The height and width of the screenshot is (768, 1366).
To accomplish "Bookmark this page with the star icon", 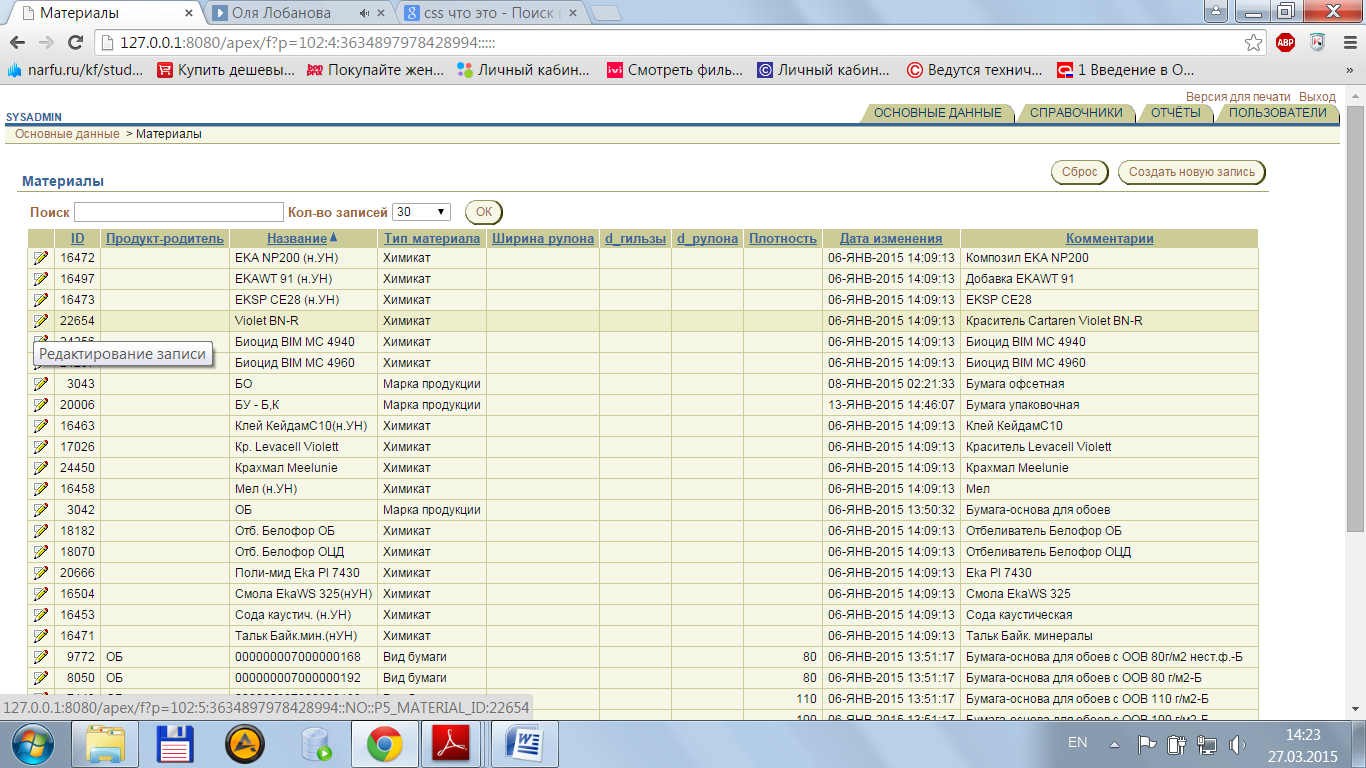I will (x=1253, y=43).
